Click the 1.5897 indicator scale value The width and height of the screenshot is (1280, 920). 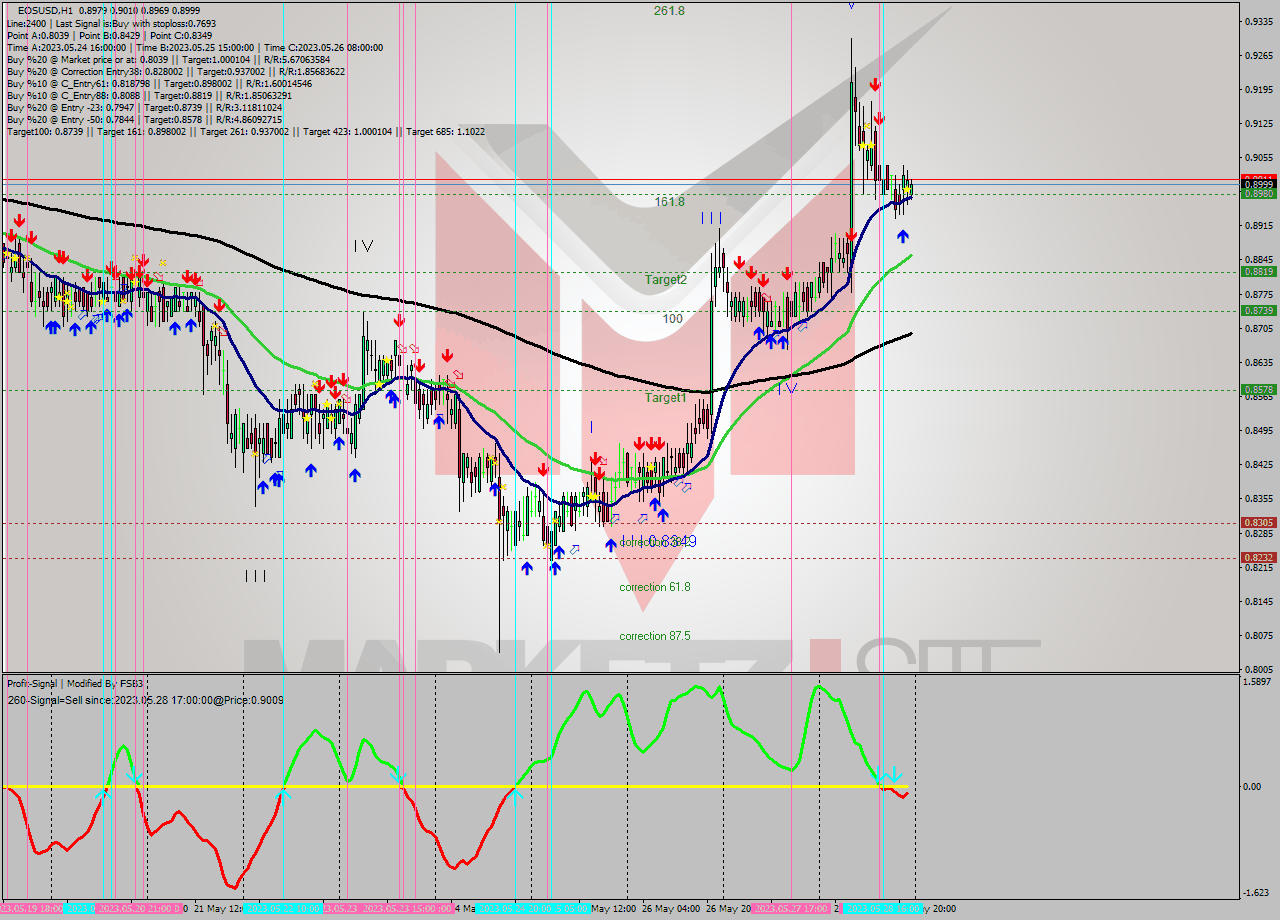click(1258, 682)
